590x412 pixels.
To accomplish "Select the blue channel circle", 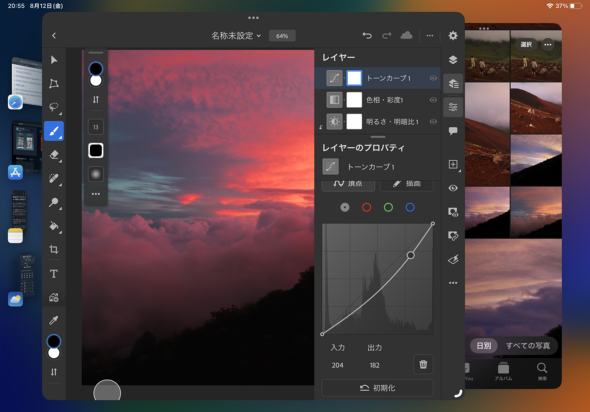I will 410,207.
